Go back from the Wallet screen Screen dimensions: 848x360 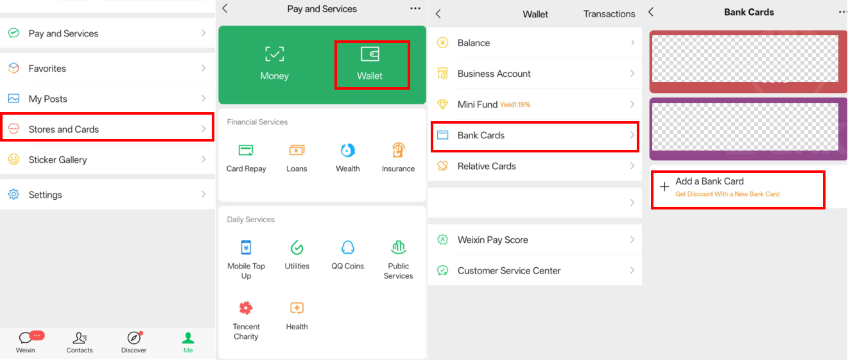(x=438, y=14)
